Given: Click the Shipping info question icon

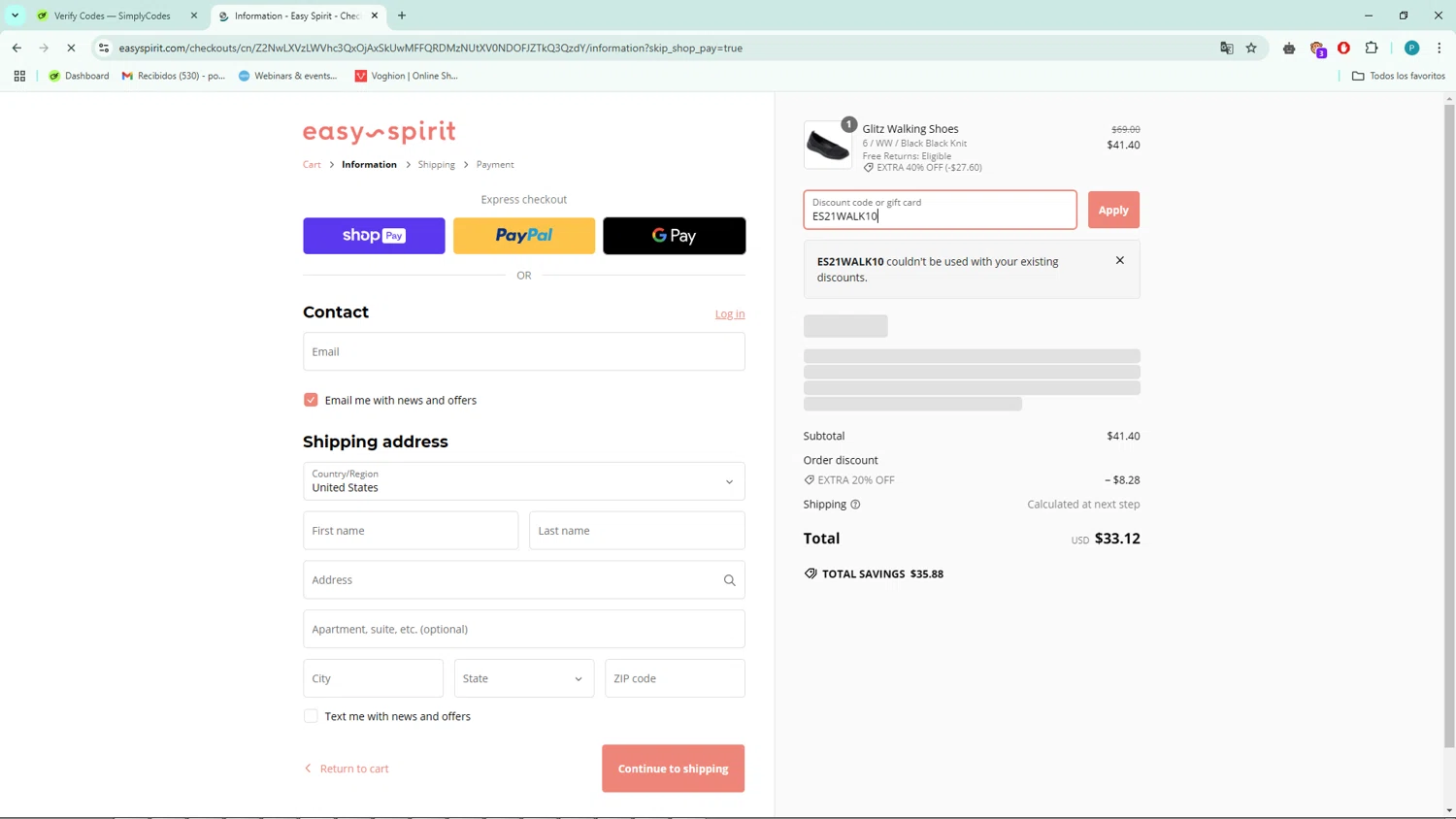Looking at the screenshot, I should [855, 505].
